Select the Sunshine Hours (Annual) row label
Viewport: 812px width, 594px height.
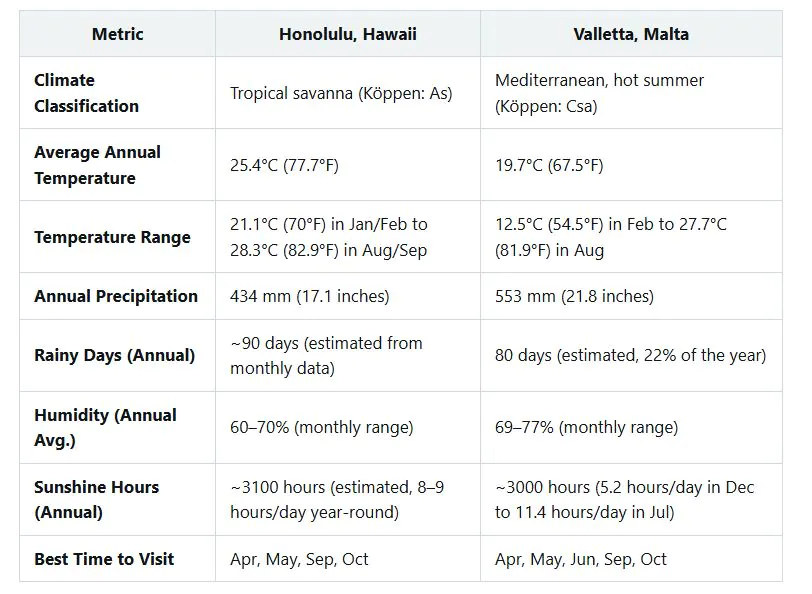tap(96, 499)
